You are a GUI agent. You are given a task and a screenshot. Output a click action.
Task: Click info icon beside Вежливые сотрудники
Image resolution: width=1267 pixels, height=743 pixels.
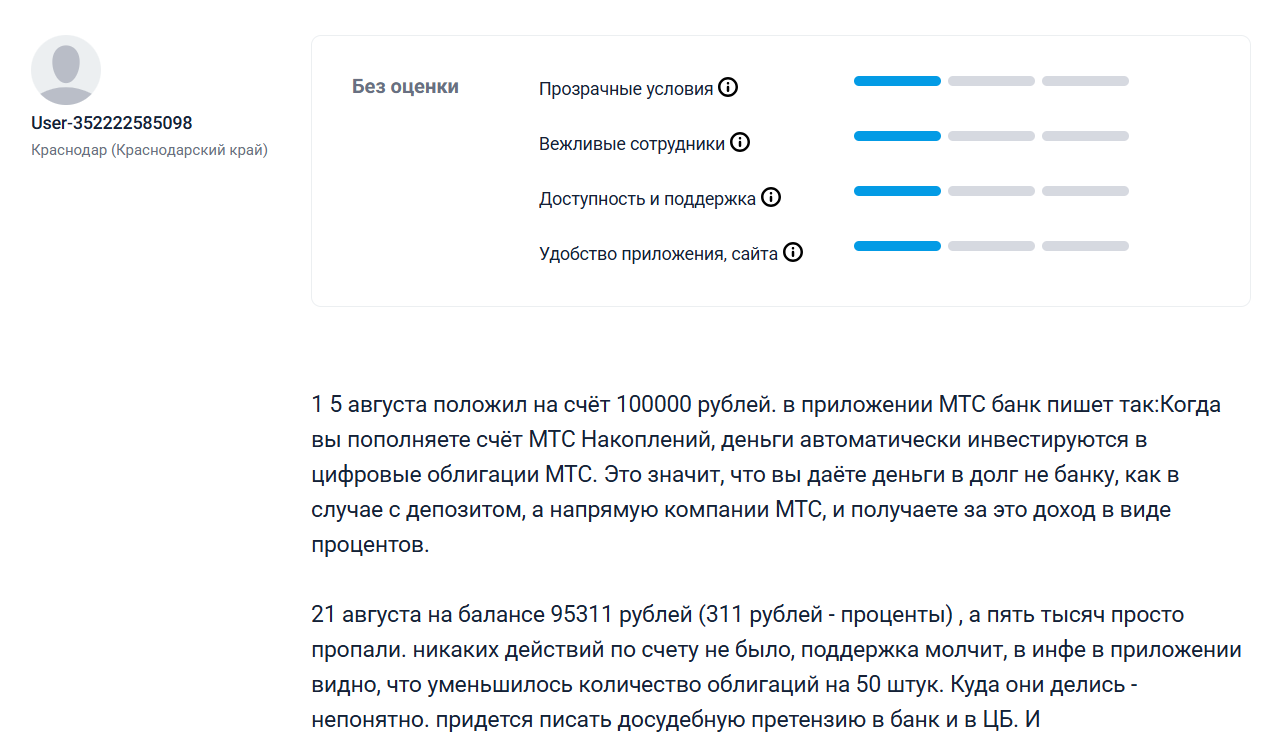click(x=740, y=143)
